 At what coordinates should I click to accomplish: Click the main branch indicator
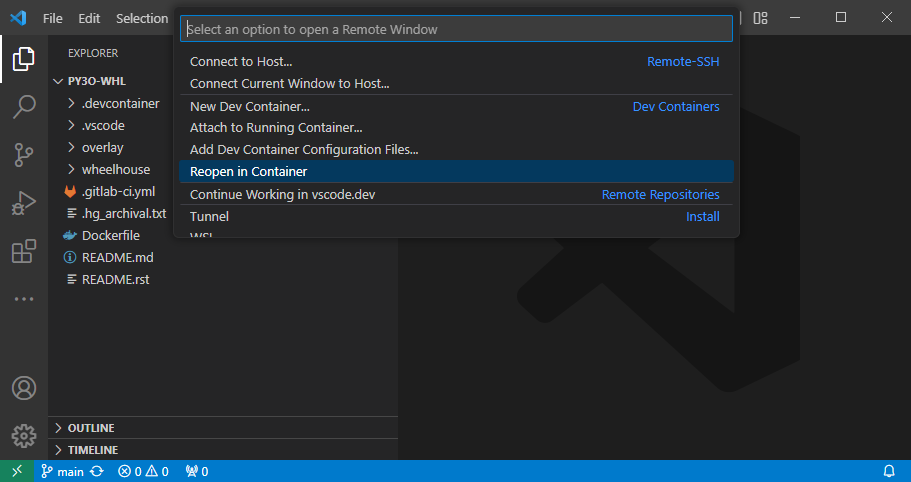point(62,472)
